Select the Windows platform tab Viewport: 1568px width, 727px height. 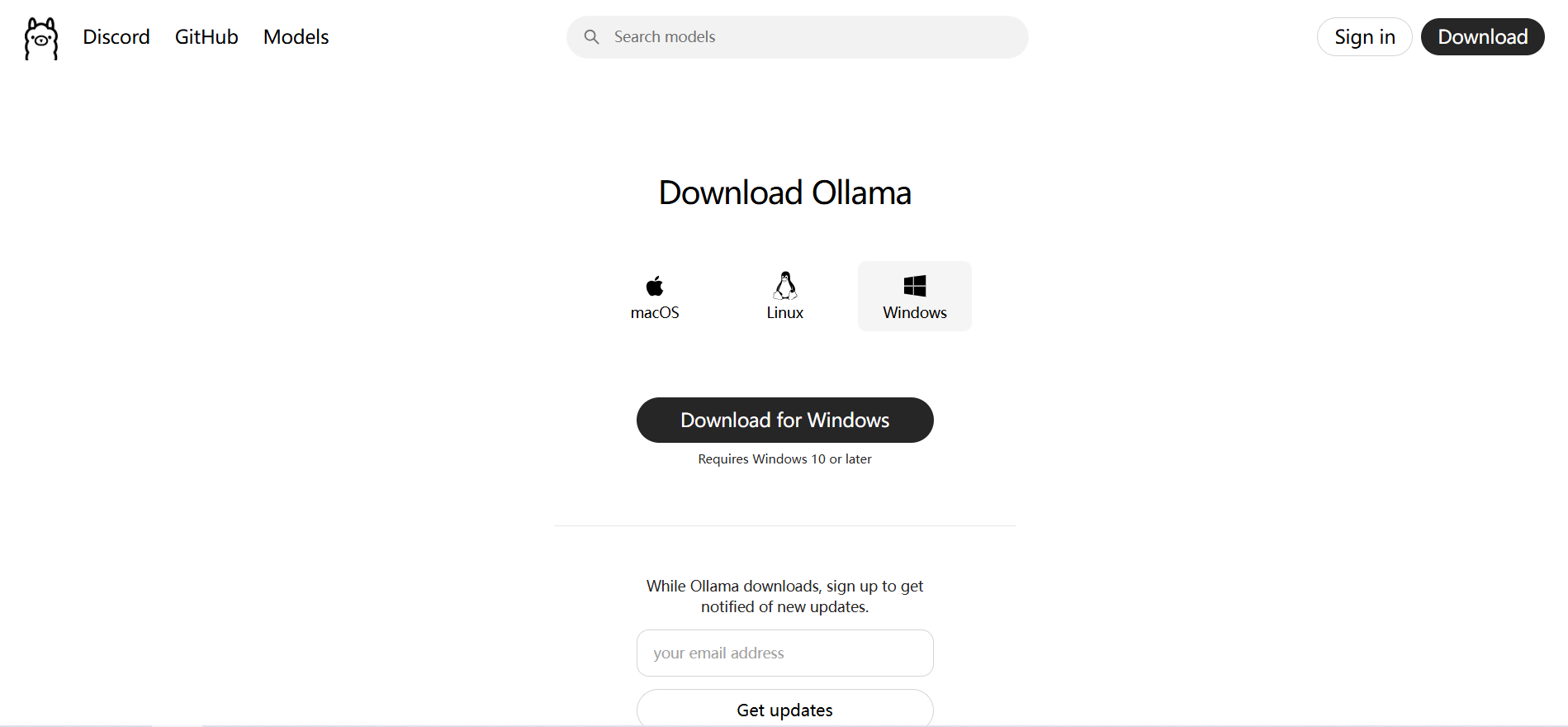[915, 297]
